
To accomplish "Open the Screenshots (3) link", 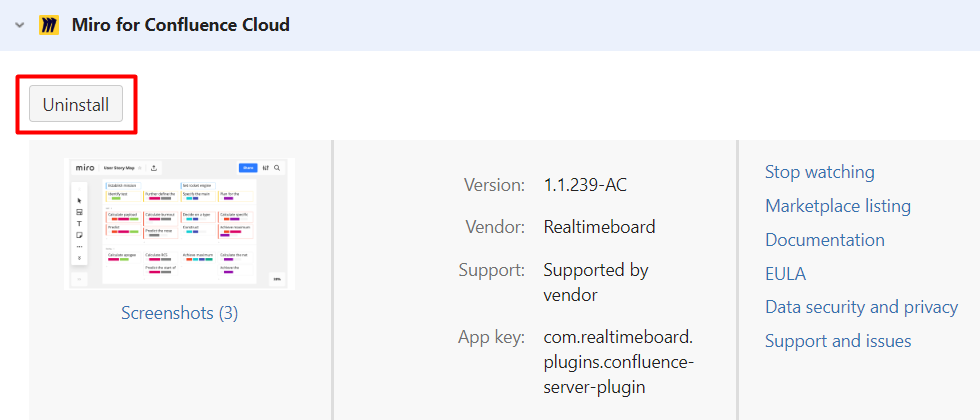I will [x=179, y=313].
